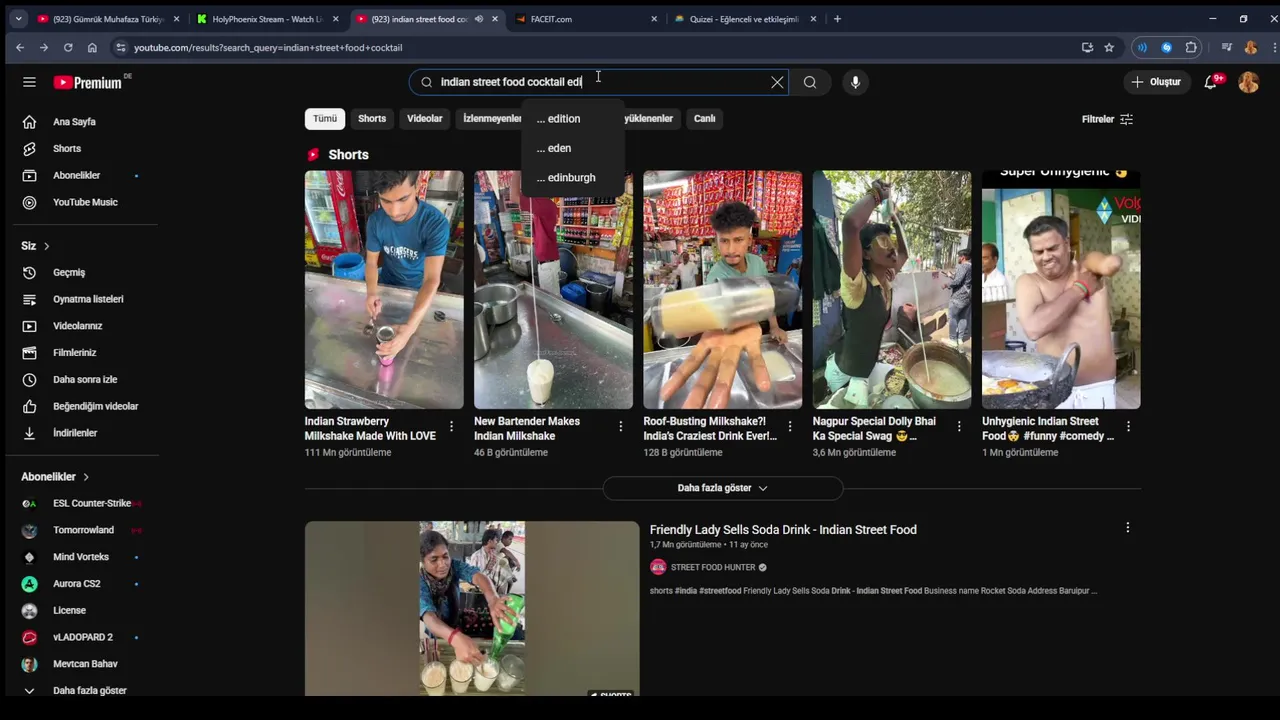Open the Filtreler filter options
Viewport: 1280px width, 720px height.
click(x=1107, y=119)
